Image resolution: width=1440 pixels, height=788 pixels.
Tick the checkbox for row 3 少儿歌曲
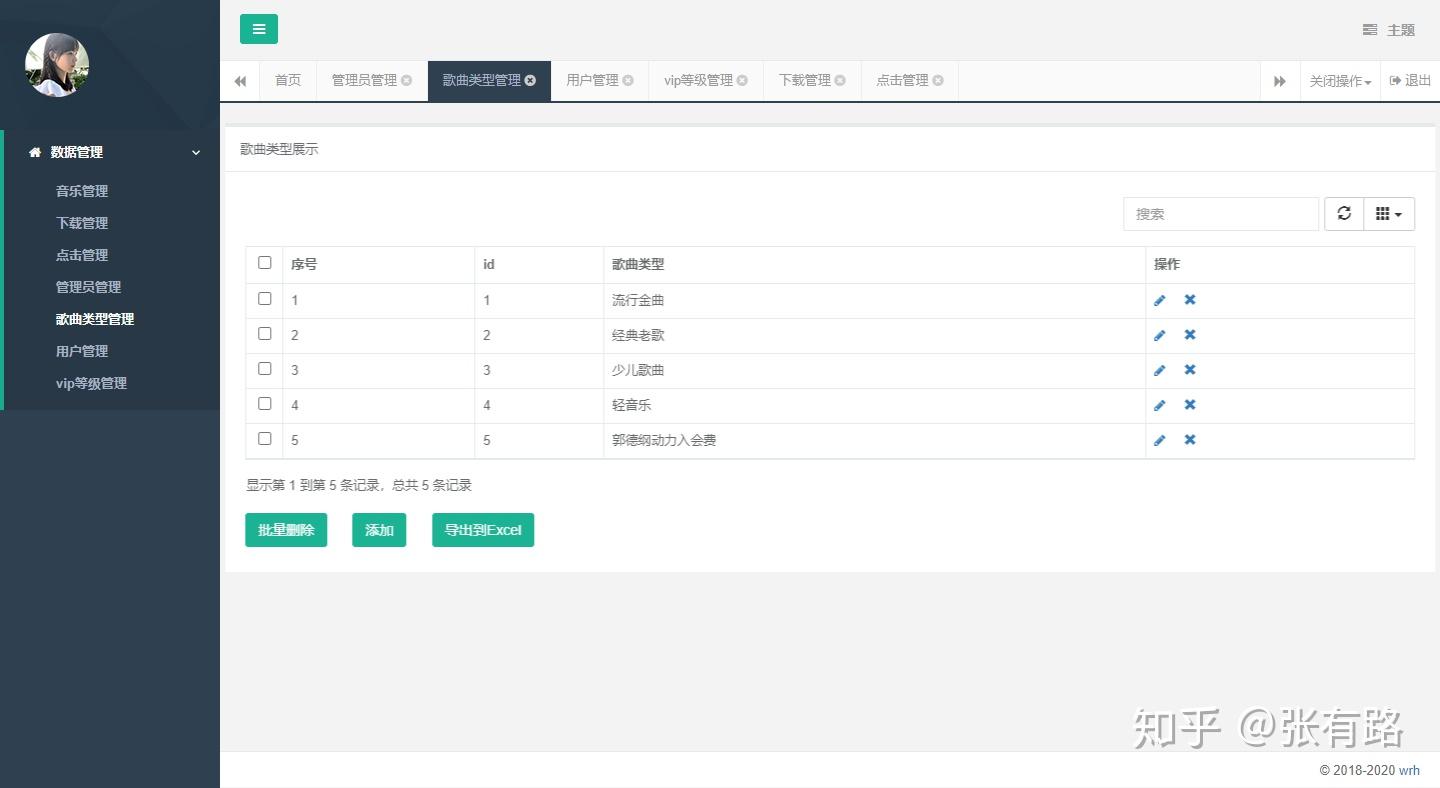265,368
